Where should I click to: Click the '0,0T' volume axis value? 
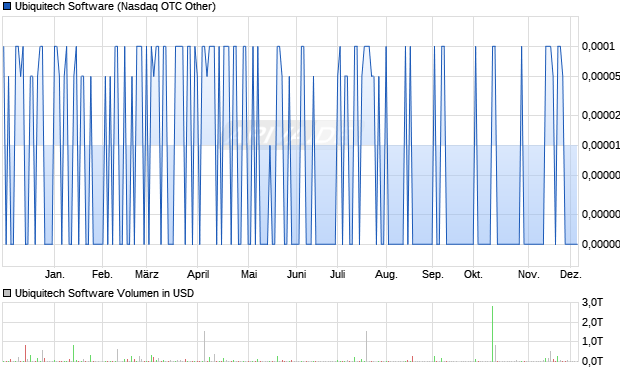click(592, 361)
